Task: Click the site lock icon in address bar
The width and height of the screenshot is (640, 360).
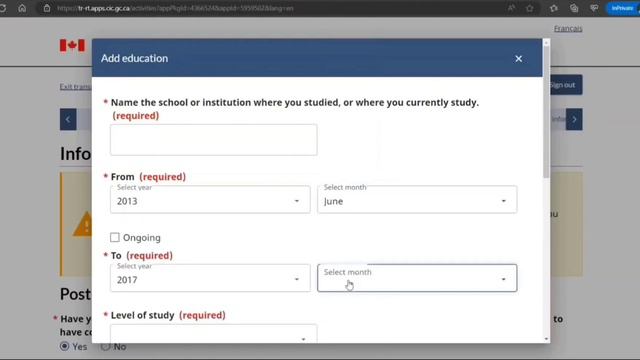Action: click(47, 8)
